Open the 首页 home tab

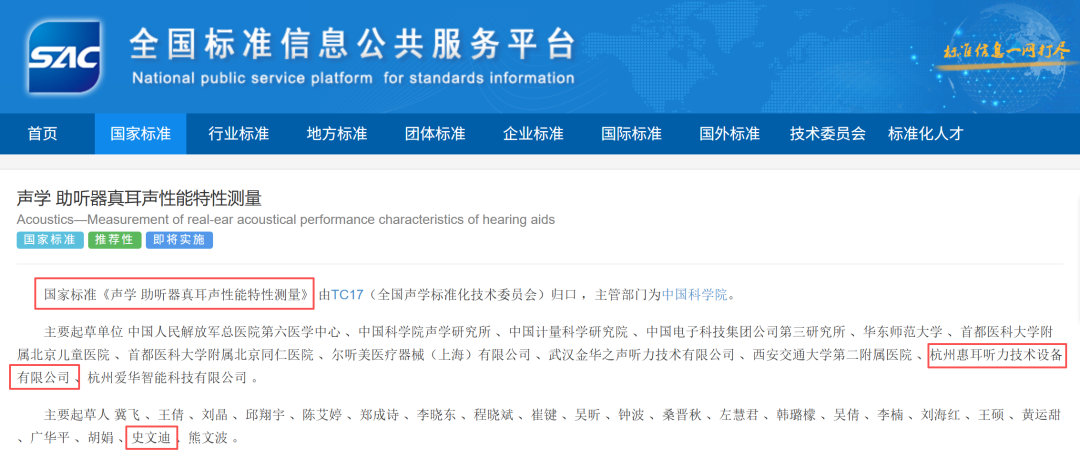click(x=42, y=134)
